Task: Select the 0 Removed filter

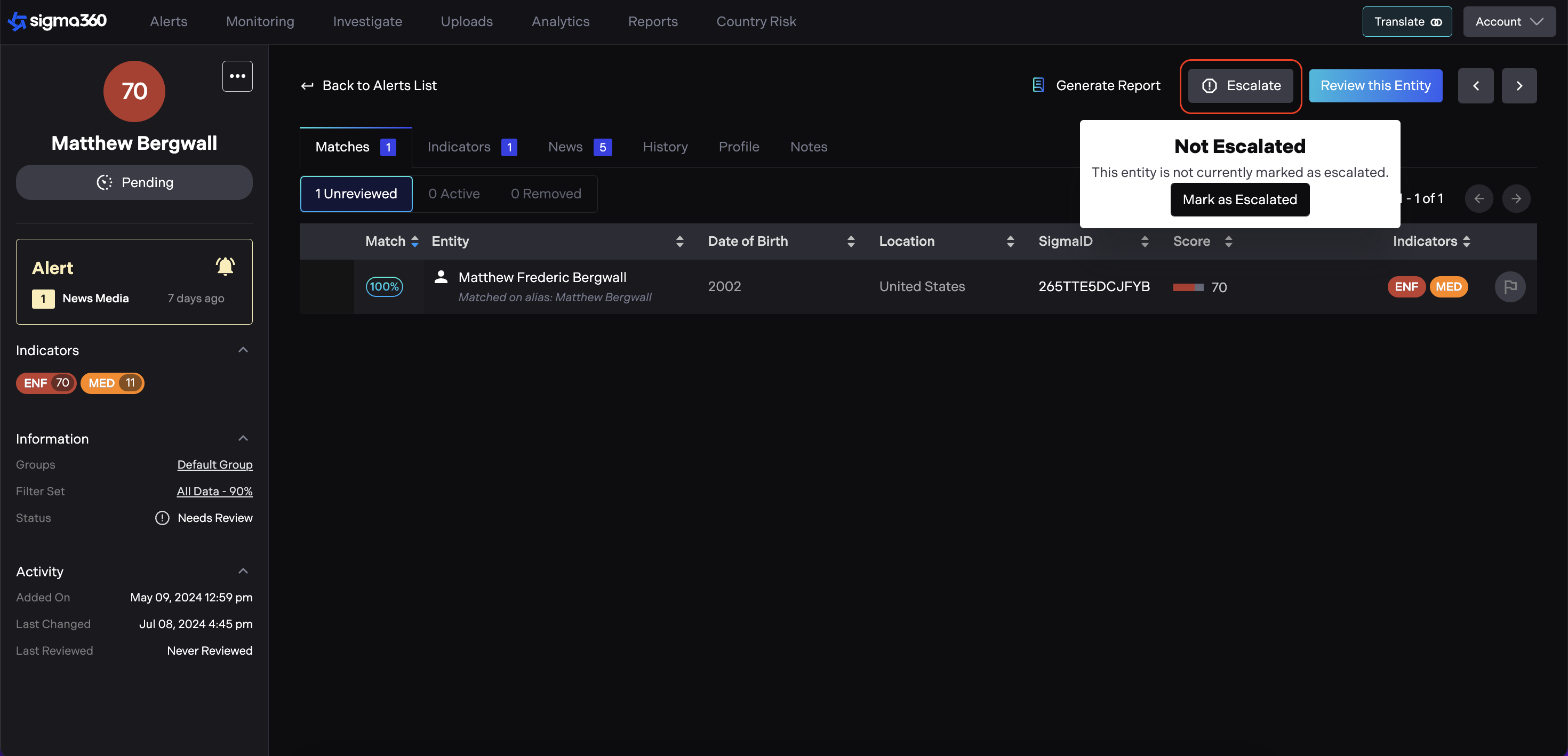Action: click(x=546, y=194)
